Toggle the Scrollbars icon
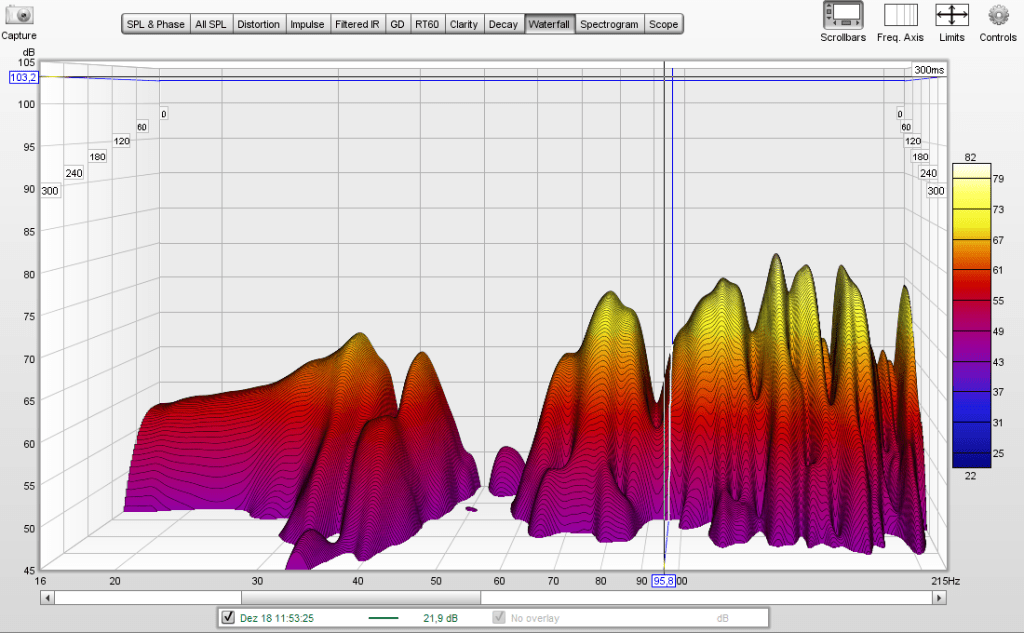This screenshot has width=1024, height=633. click(843, 15)
